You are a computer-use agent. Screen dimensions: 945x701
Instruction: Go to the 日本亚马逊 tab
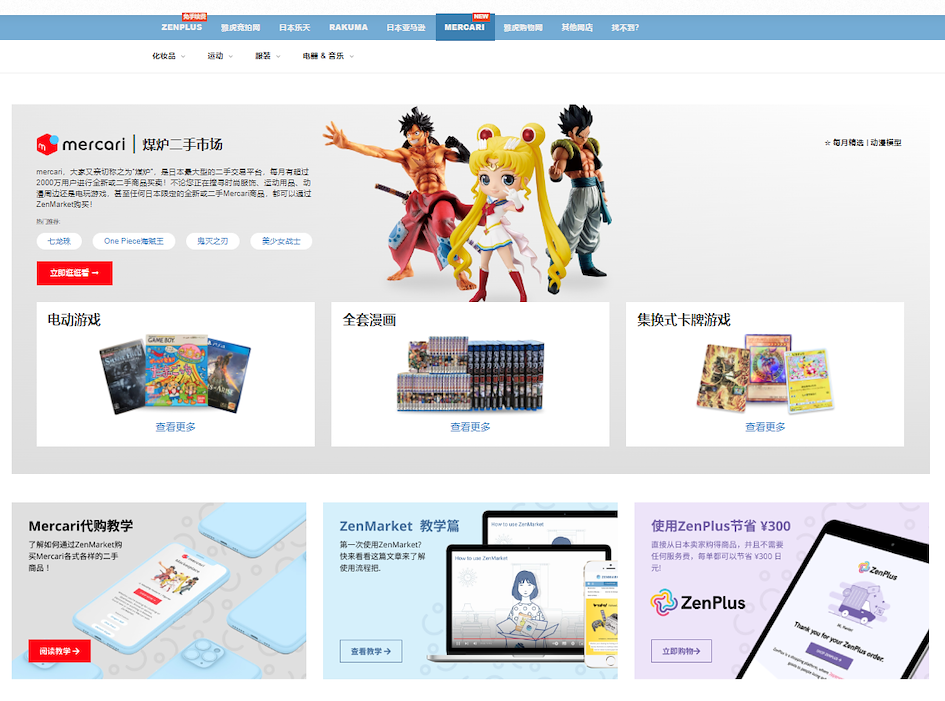(x=406, y=28)
